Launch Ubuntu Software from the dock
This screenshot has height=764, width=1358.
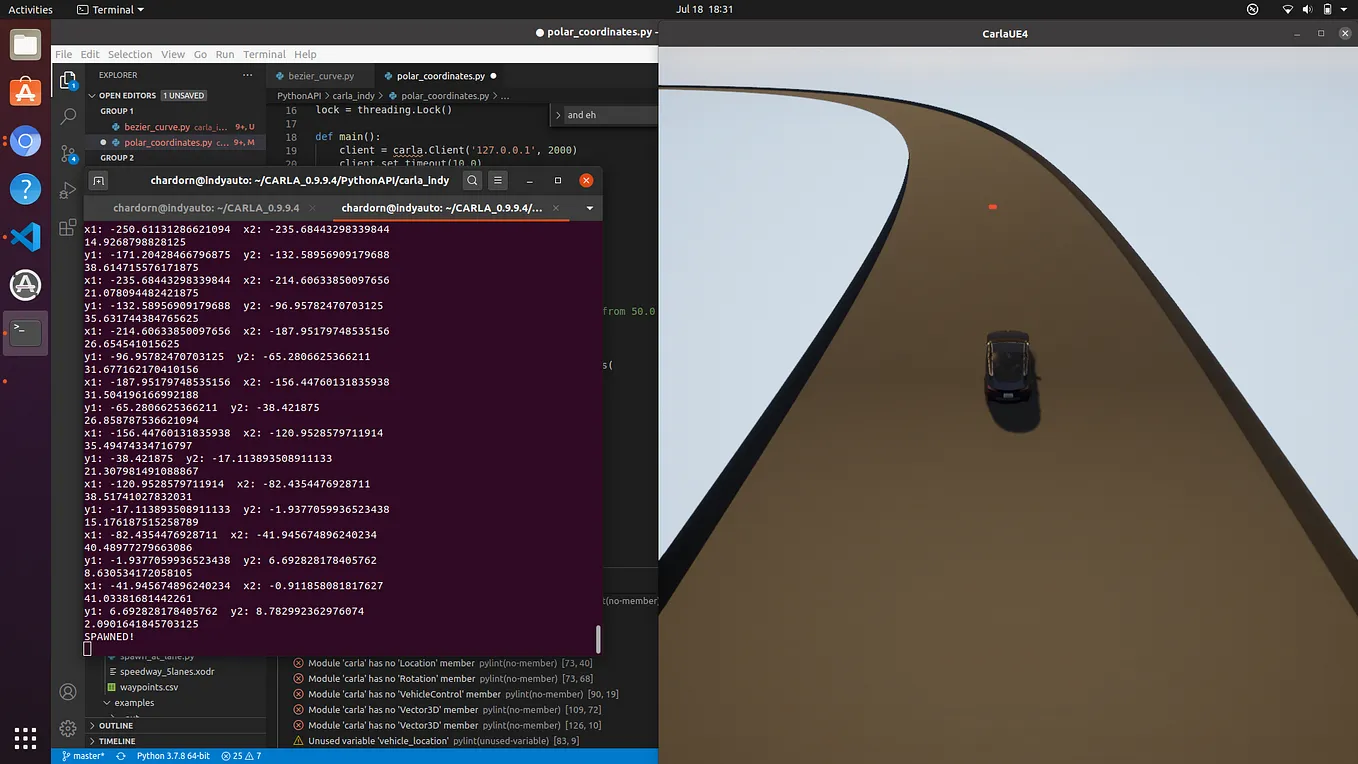coord(25,93)
